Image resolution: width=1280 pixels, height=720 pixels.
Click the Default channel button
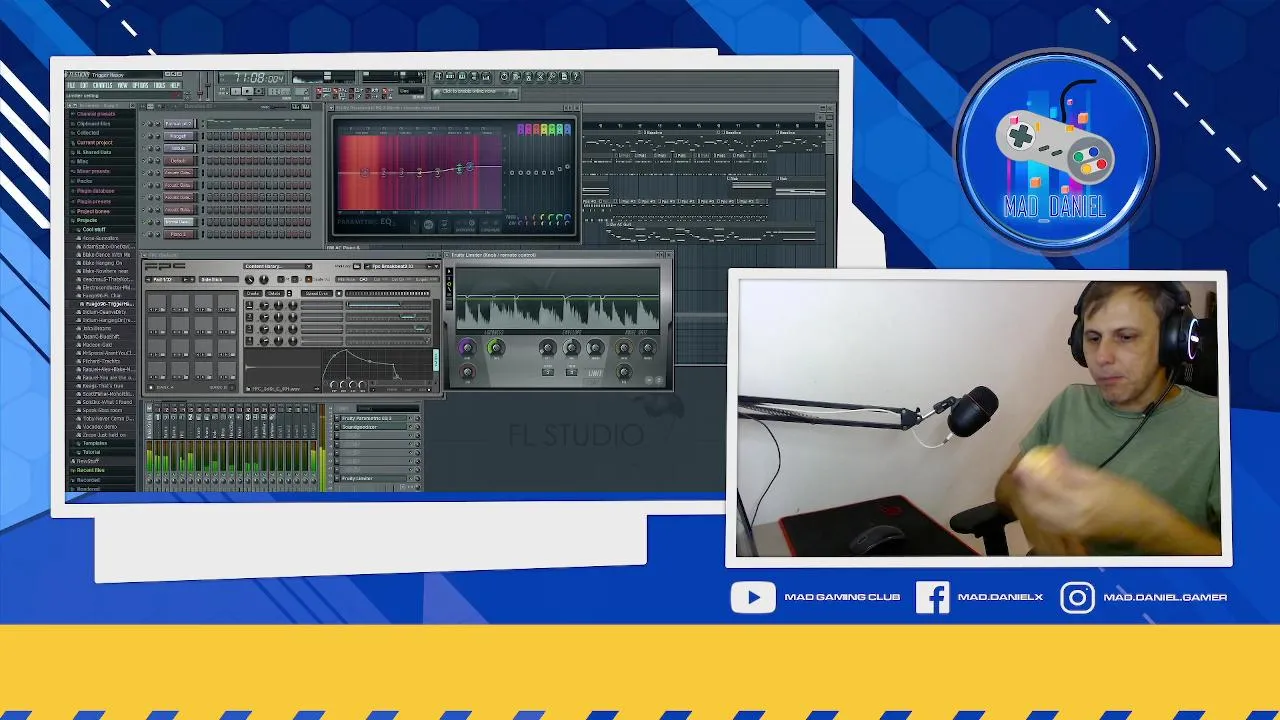click(178, 161)
